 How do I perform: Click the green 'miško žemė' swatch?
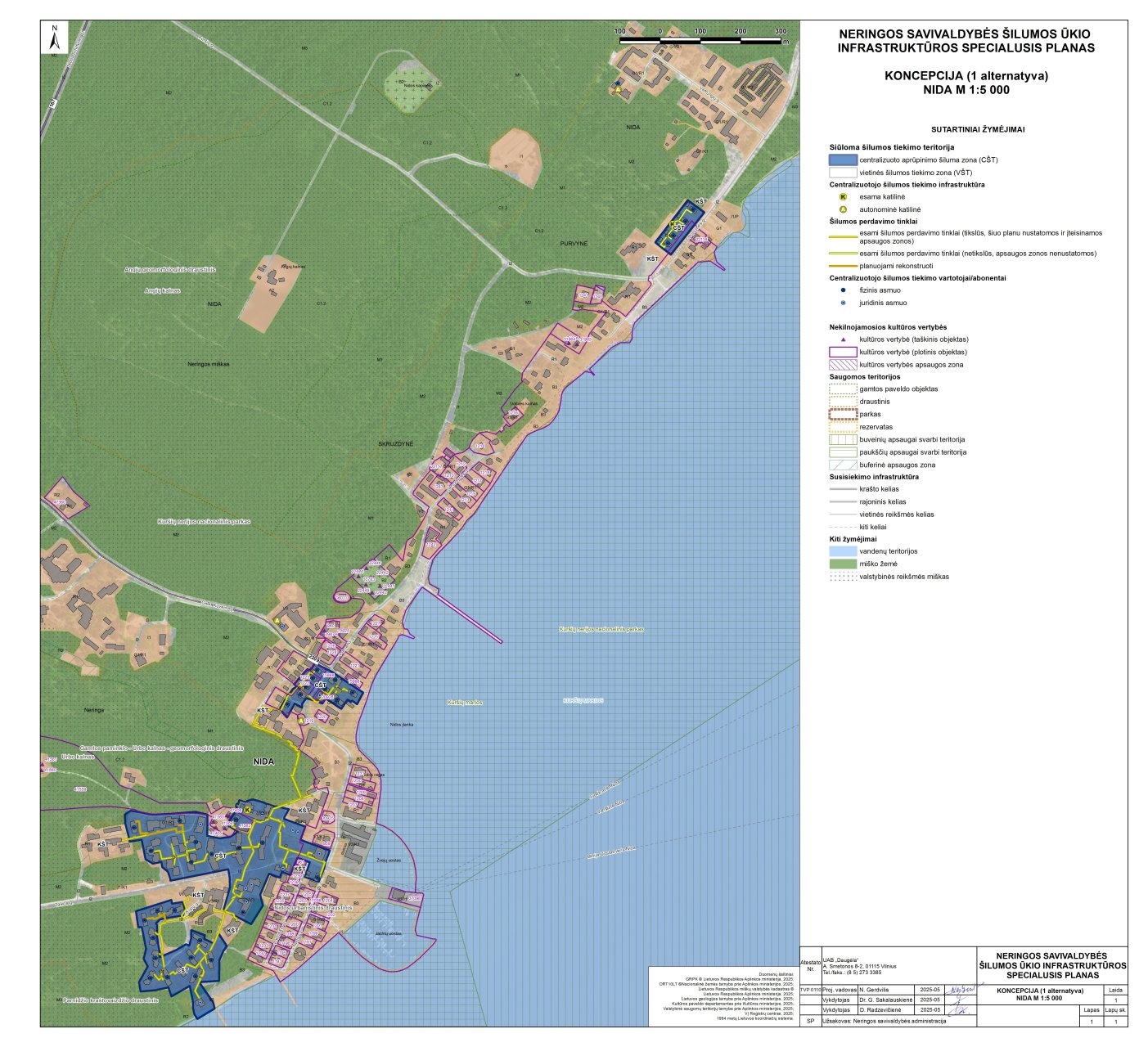(842, 564)
